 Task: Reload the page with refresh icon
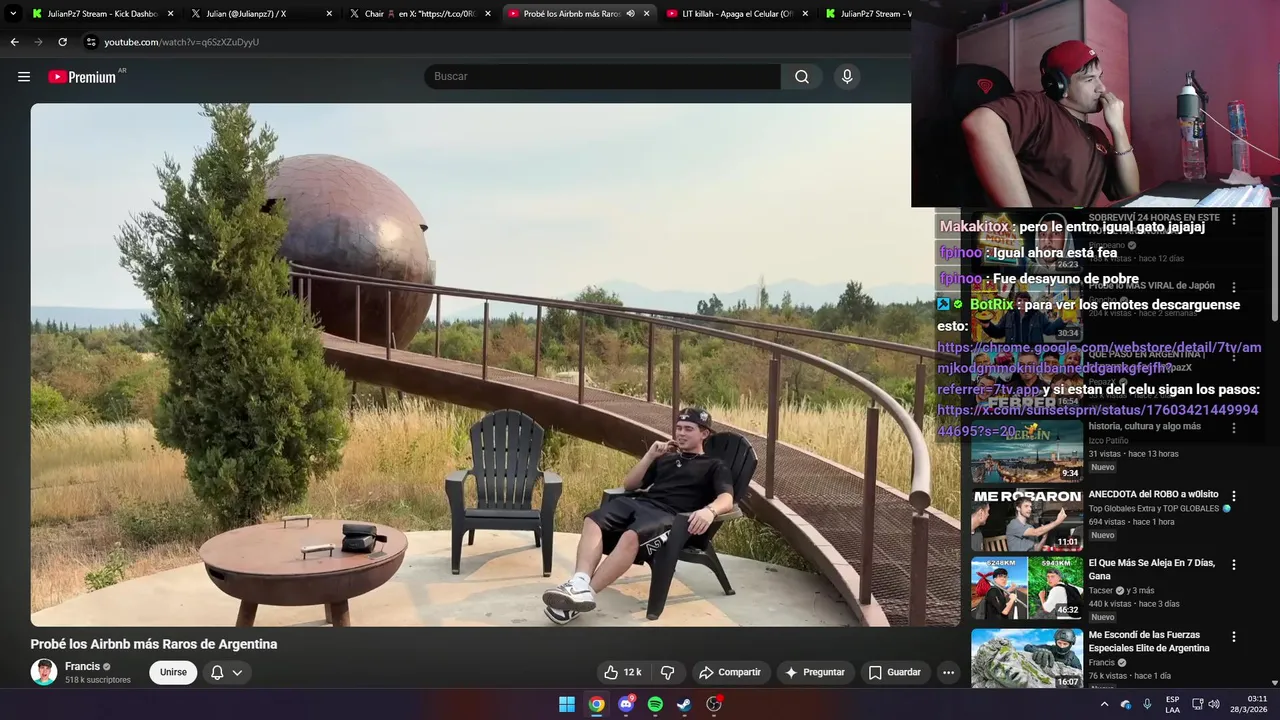62,42
